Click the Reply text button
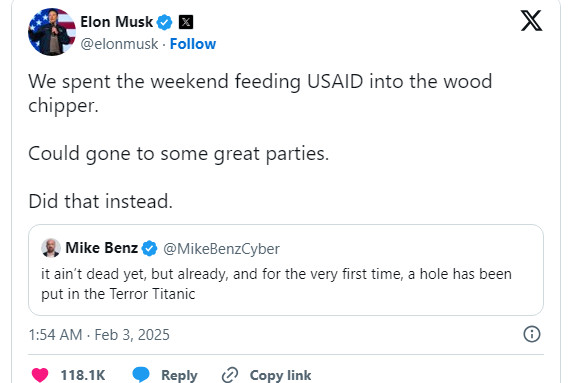Screen dimensions: 574x383 click(179, 375)
